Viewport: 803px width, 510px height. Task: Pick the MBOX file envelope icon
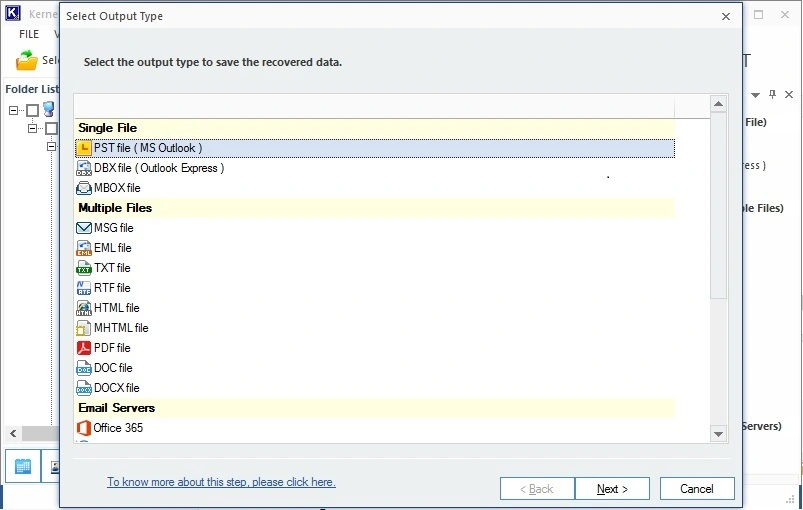coord(84,188)
